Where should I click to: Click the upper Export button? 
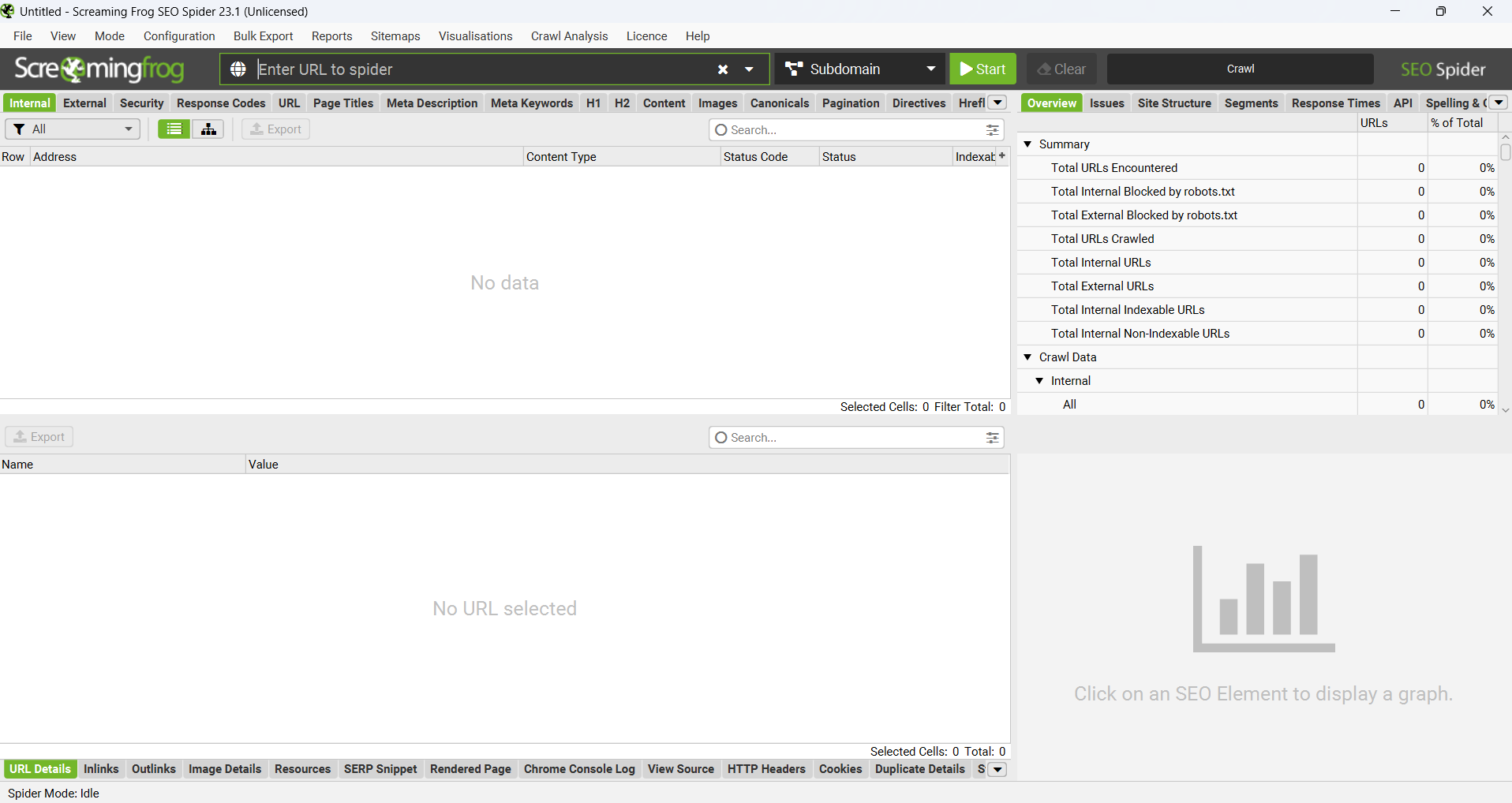[x=275, y=129]
